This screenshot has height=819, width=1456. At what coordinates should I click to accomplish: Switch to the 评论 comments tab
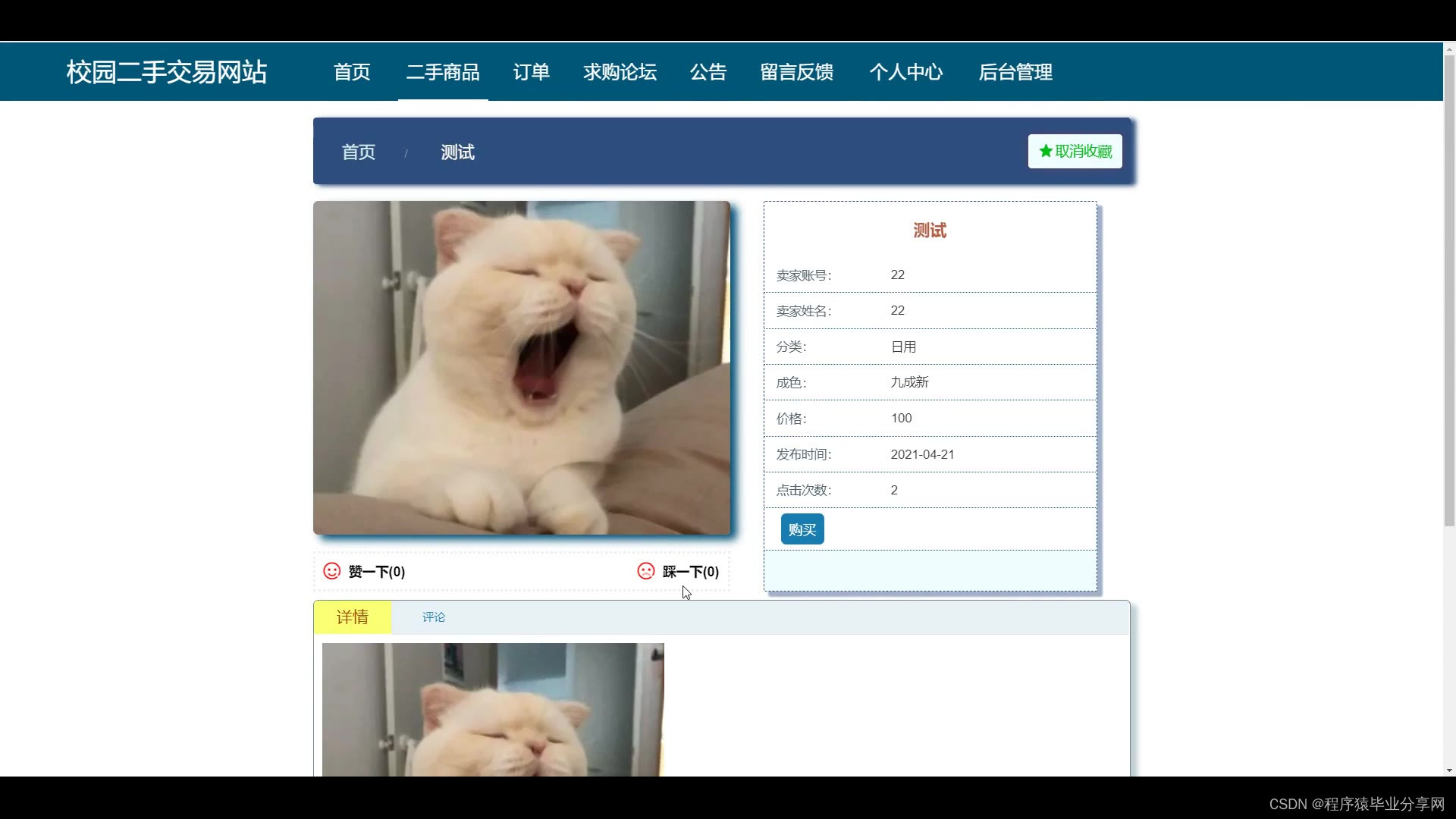[x=434, y=617]
